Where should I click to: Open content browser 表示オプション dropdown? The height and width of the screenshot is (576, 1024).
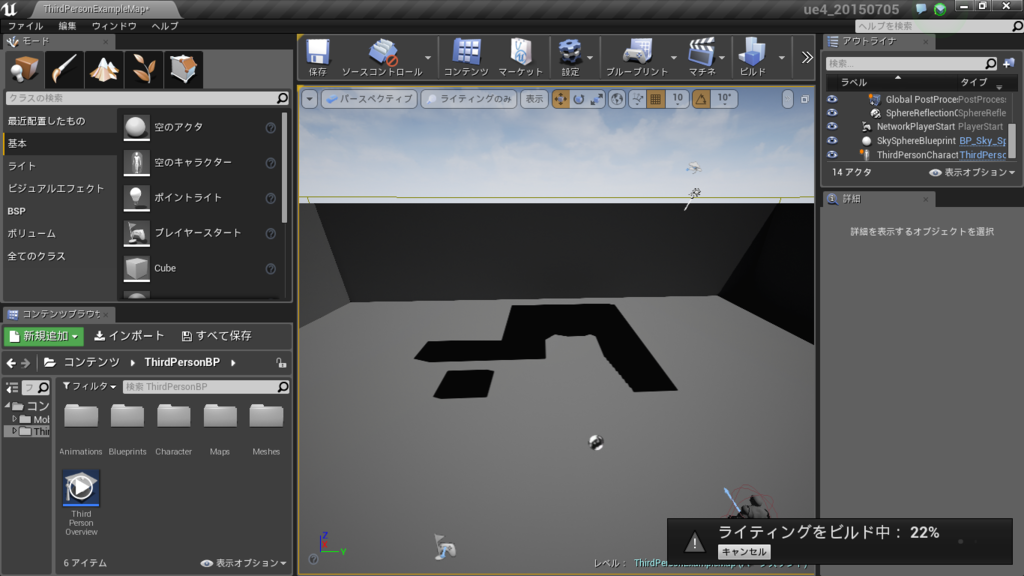[x=244, y=563]
